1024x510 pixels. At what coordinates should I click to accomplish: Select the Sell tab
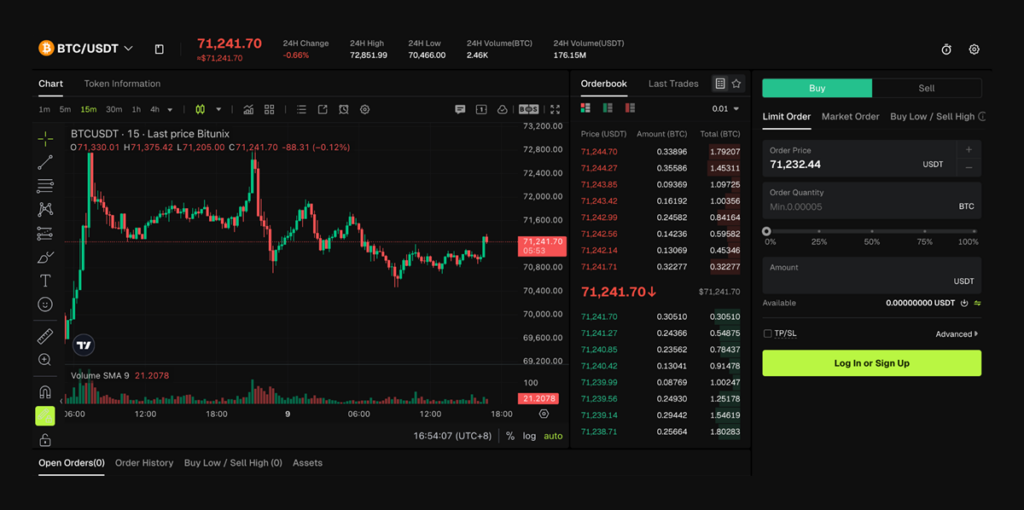pos(927,88)
